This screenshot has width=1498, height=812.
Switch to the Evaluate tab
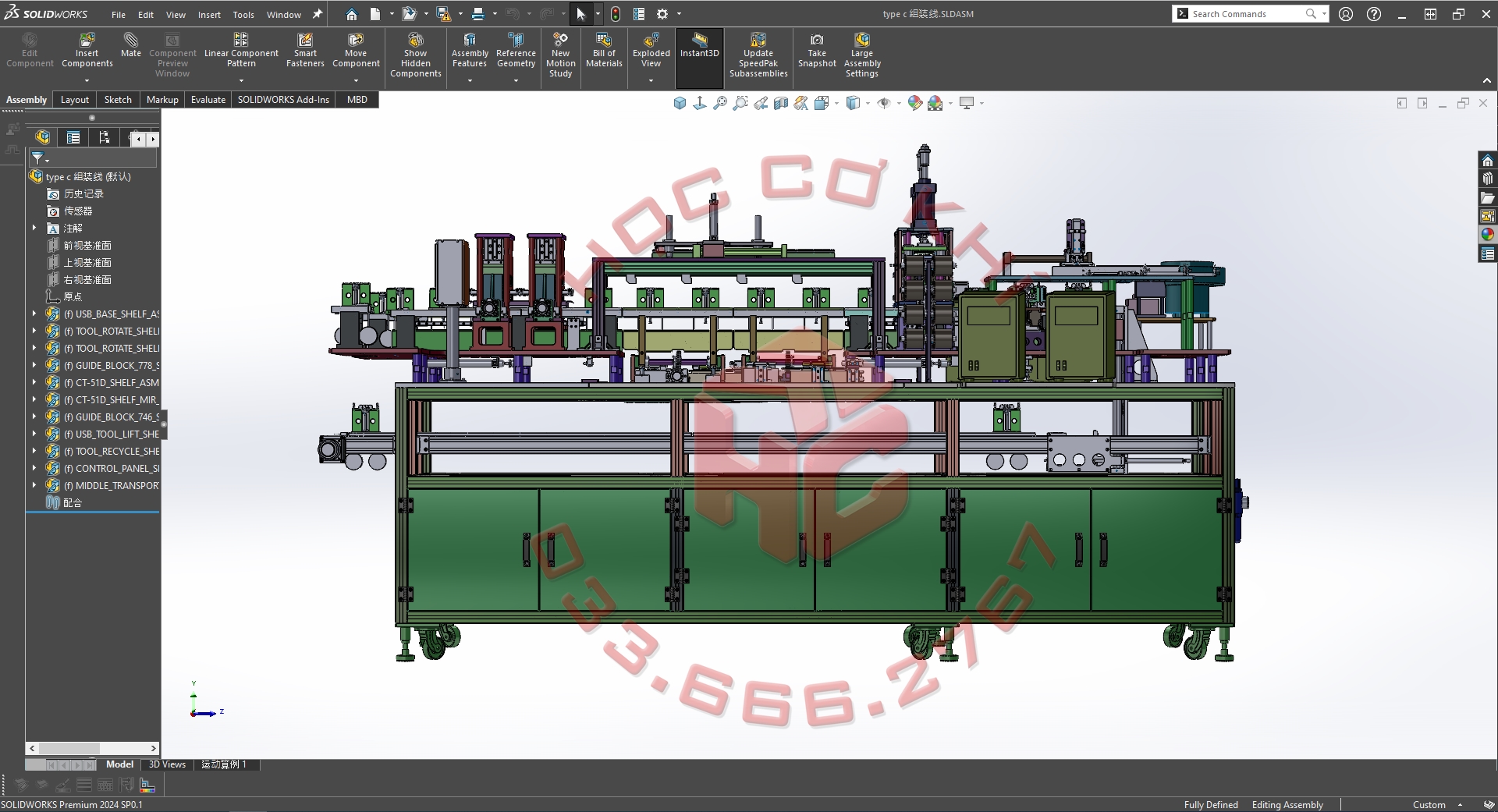[208, 100]
